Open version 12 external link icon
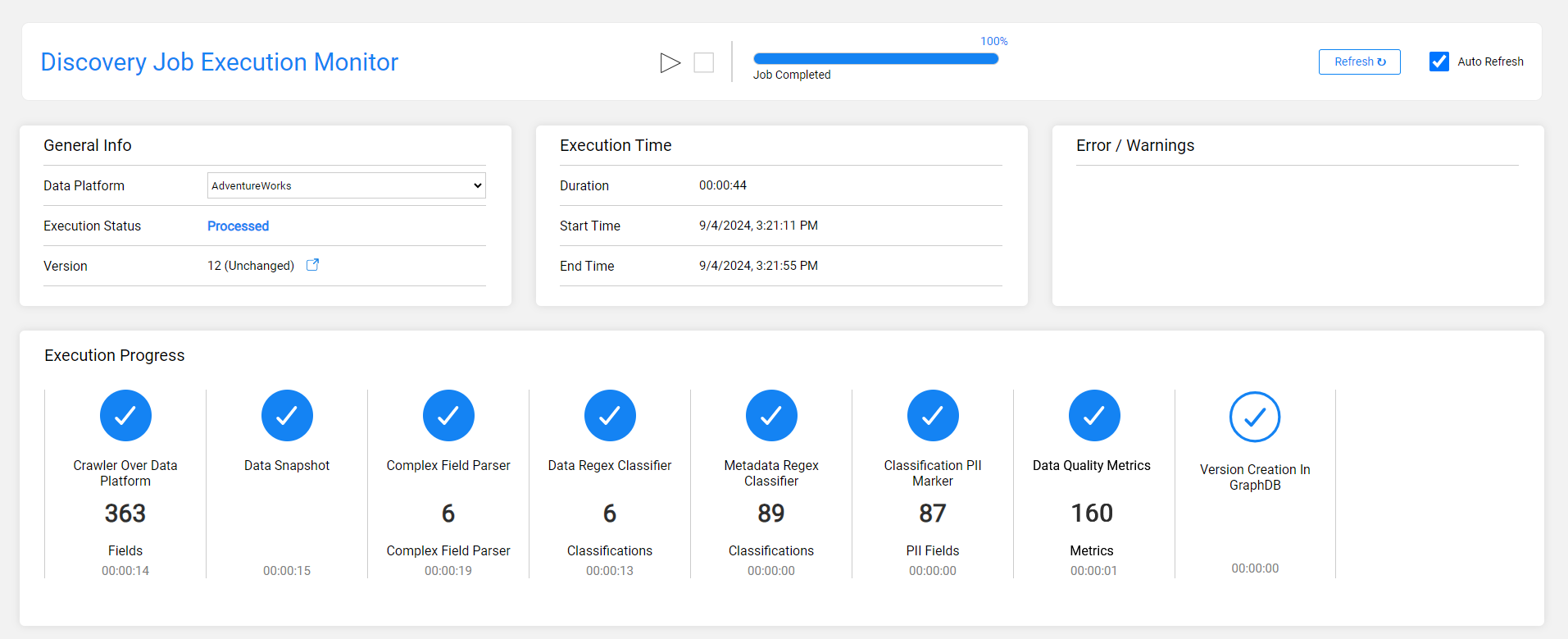1568x639 pixels. coord(312,265)
